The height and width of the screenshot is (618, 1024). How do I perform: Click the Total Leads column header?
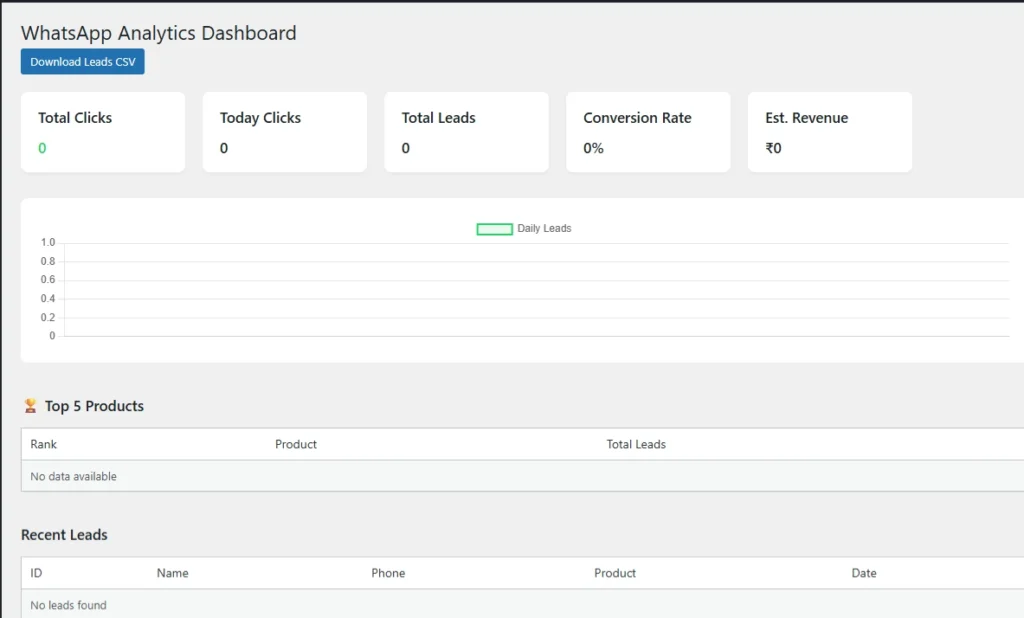point(636,444)
